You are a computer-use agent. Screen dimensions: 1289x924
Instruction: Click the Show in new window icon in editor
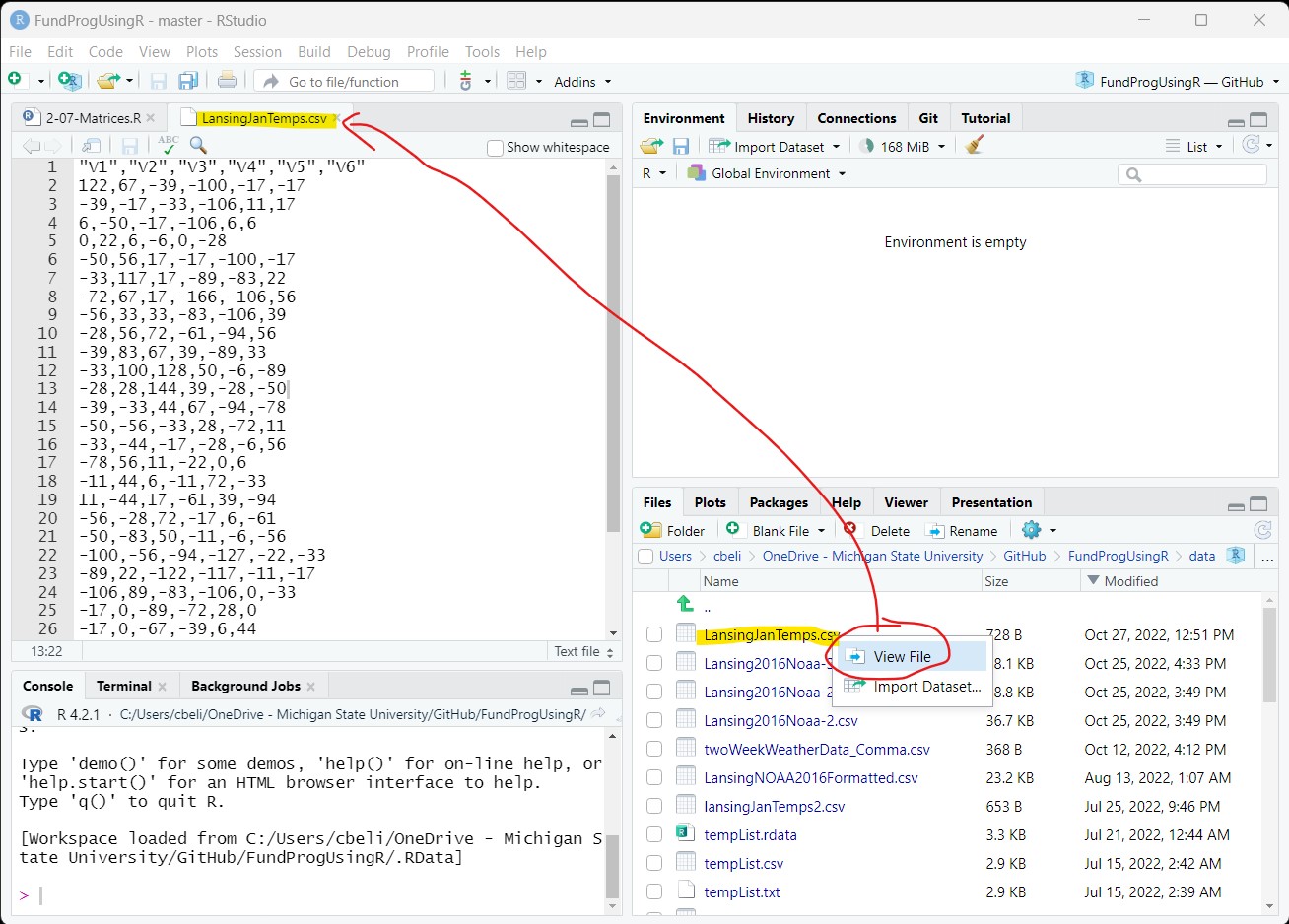coord(92,146)
